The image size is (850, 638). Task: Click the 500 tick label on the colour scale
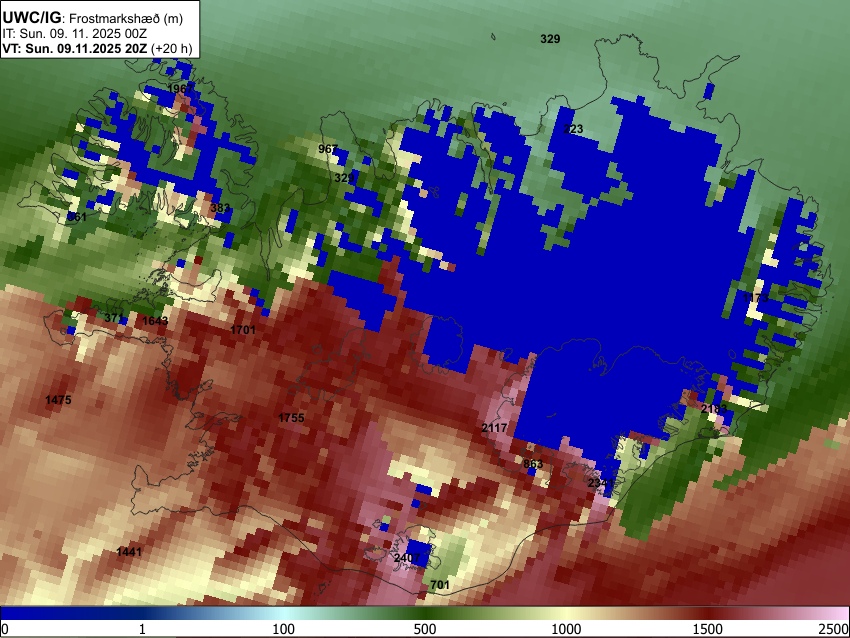[425, 629]
